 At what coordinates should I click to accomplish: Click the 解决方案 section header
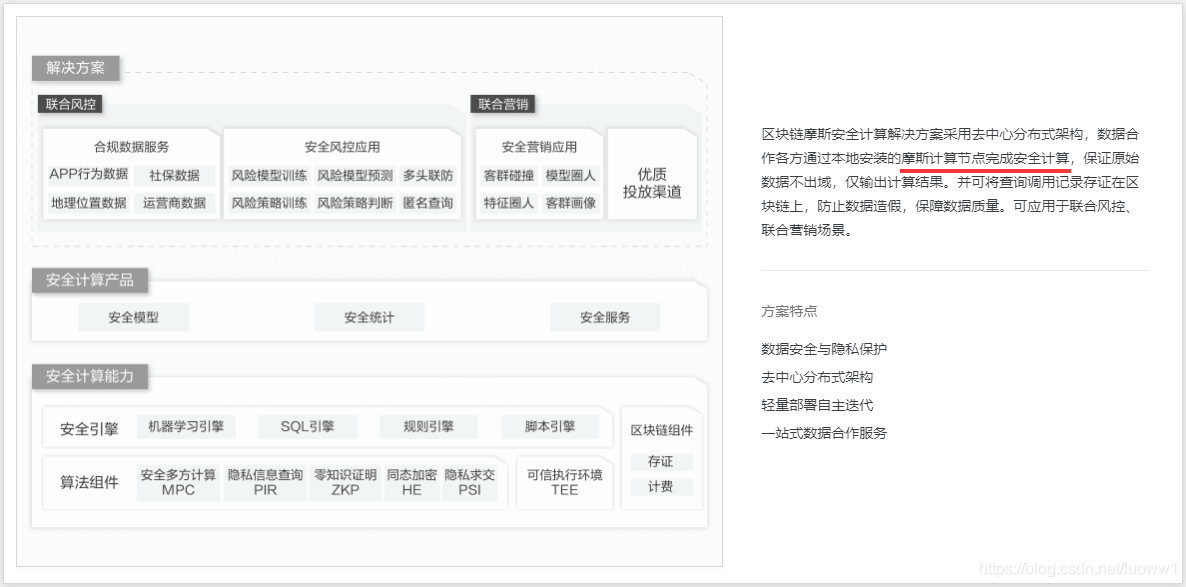[76, 67]
